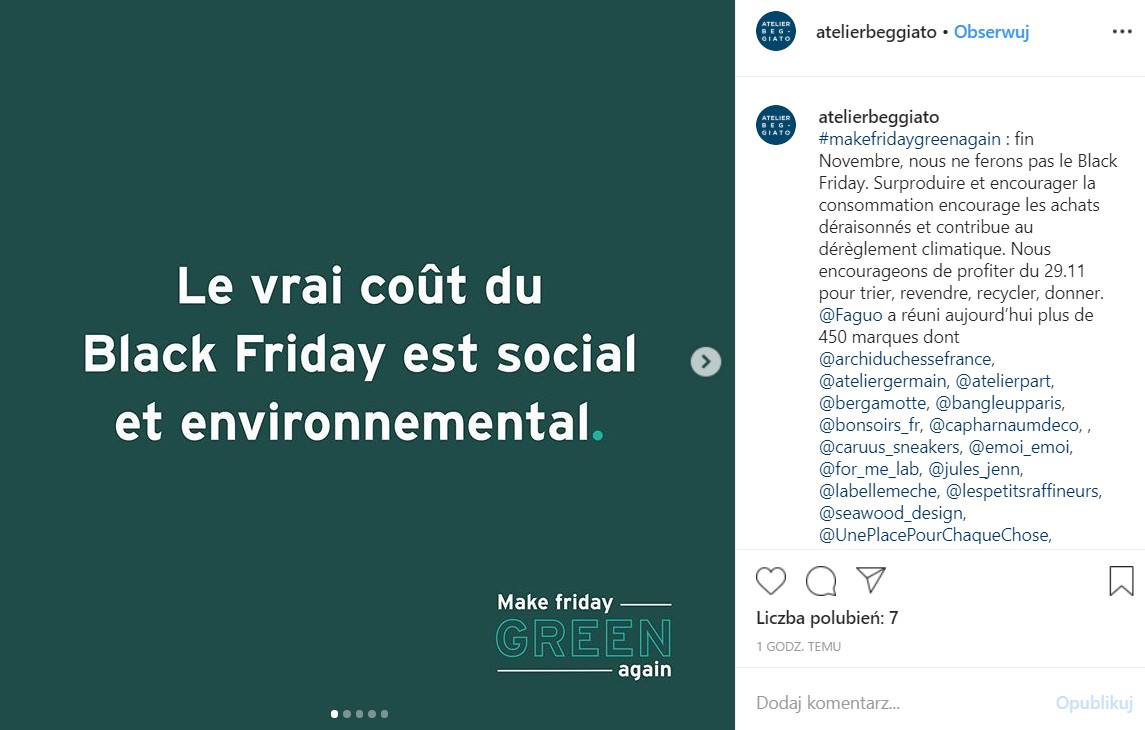Open the @UnePlacePourChaqueChose mention
1145x730 pixels.
click(933, 535)
